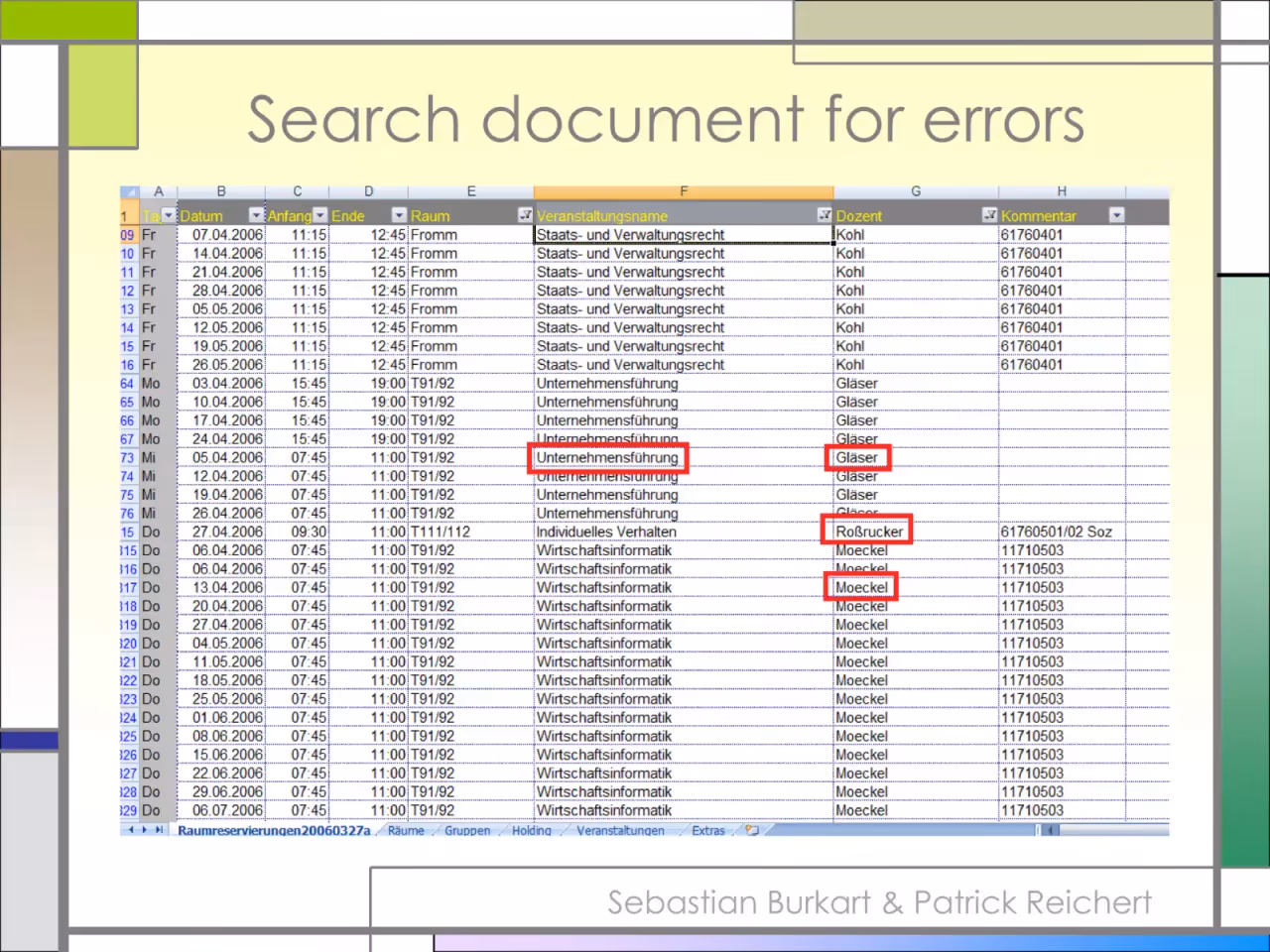This screenshot has height=952, width=1270.
Task: Open the Veranstaltungsname filter dropdown
Action: click(825, 215)
